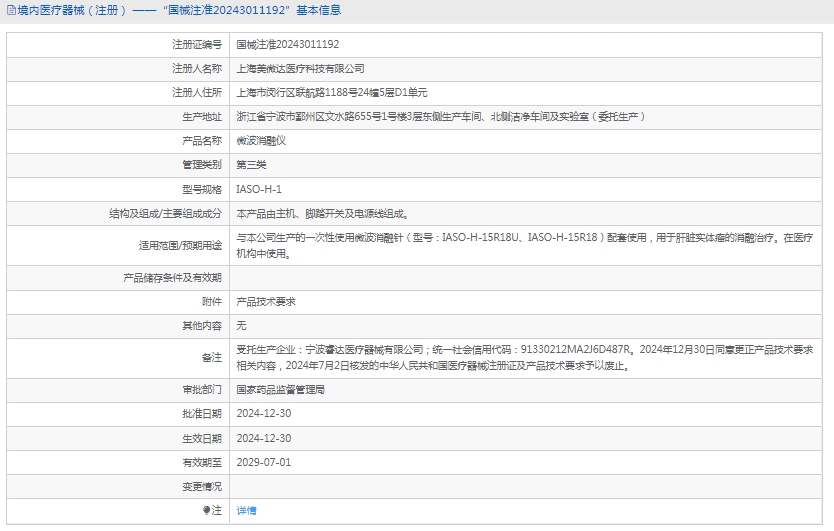
Task: Click registrant name 上海美微达医疗科技有限公司
Action: (300, 68)
